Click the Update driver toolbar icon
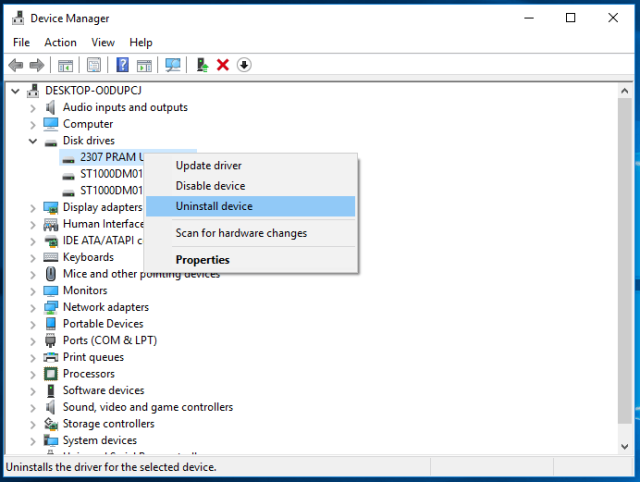 point(202,65)
